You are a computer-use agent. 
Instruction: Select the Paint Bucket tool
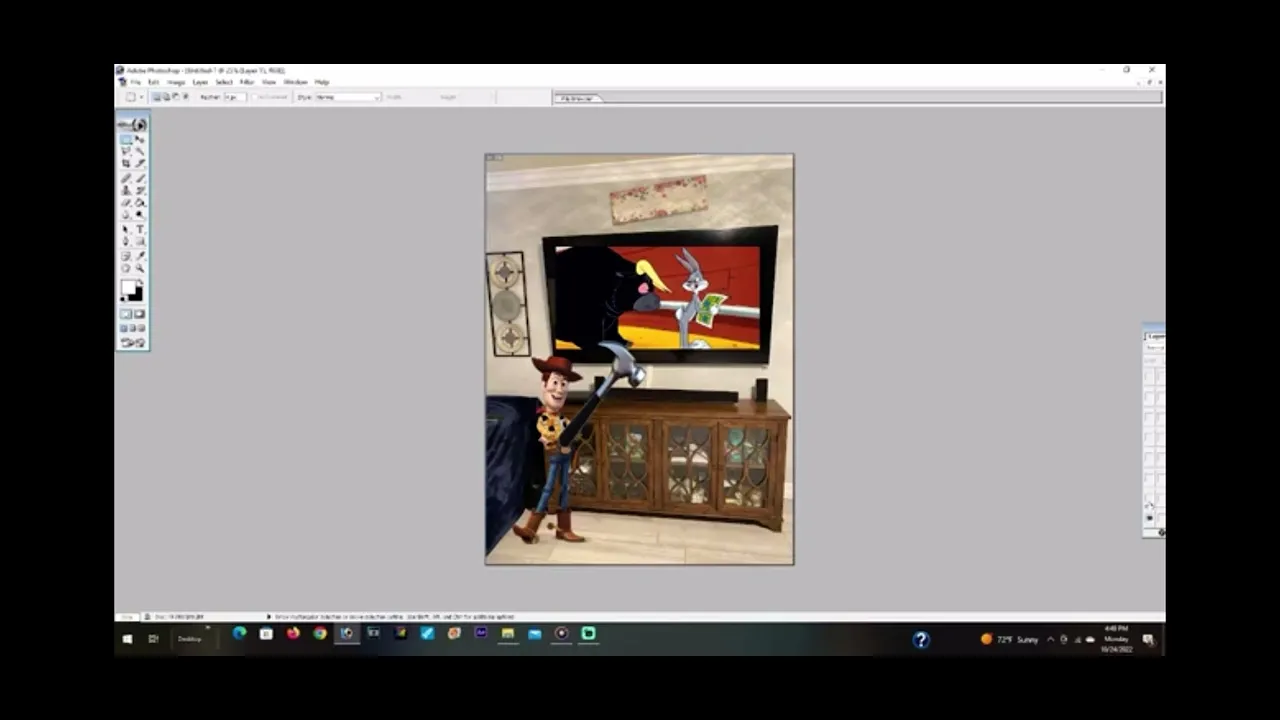pos(140,203)
